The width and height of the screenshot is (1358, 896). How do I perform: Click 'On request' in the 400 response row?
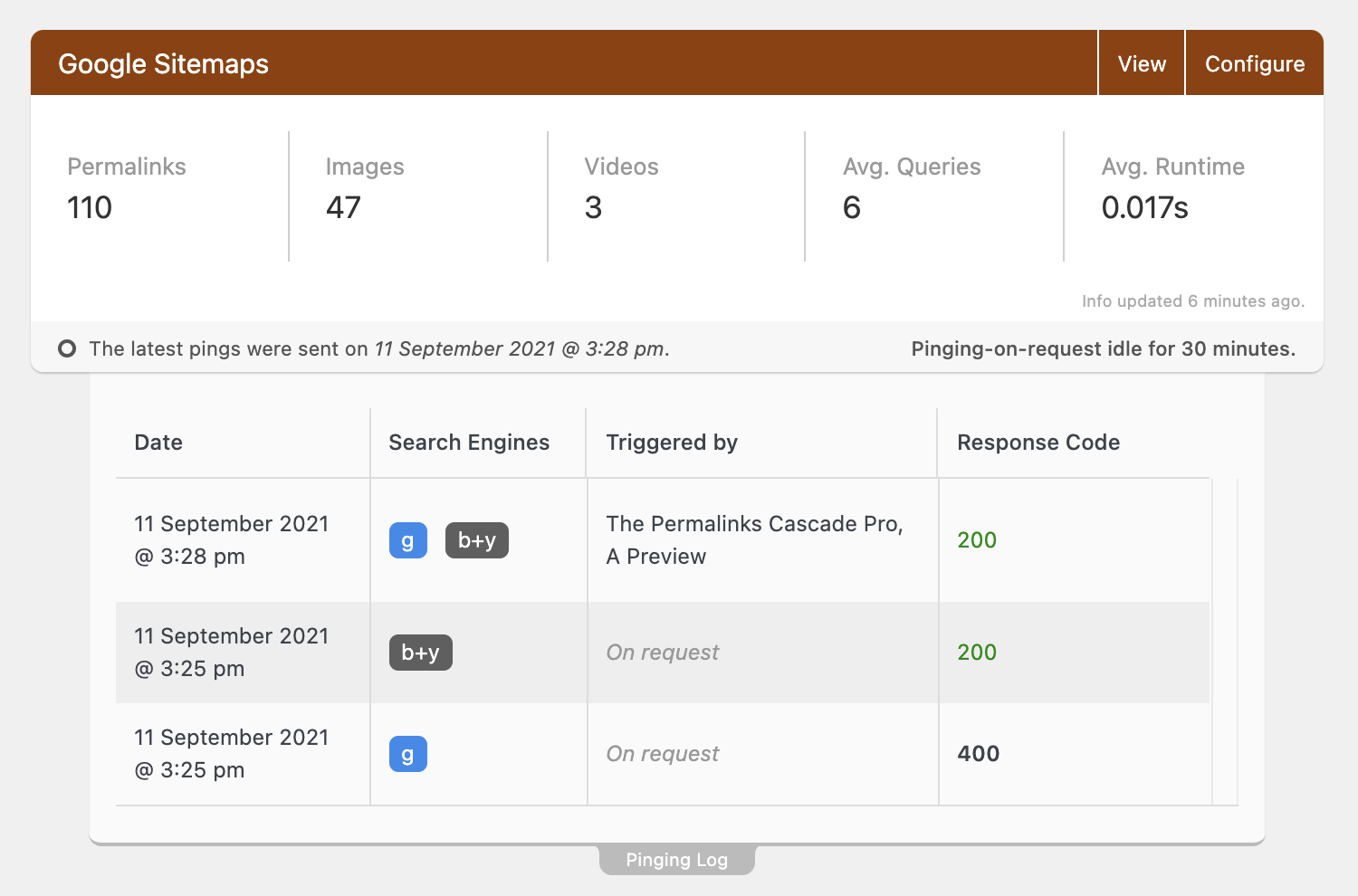point(663,754)
